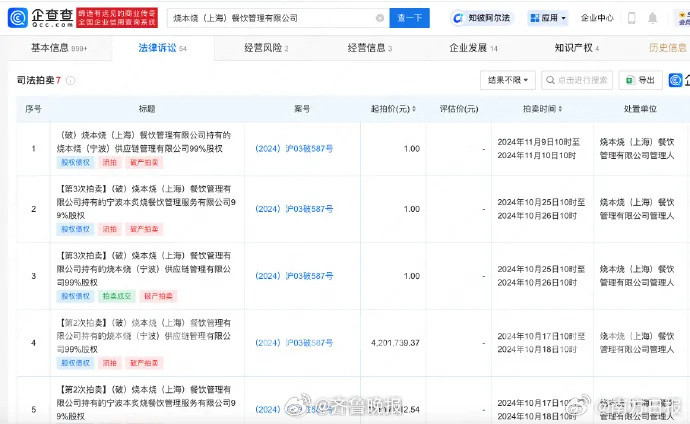Expand the 应用 dropdown menu
The width and height of the screenshot is (690, 424).
coord(550,18)
